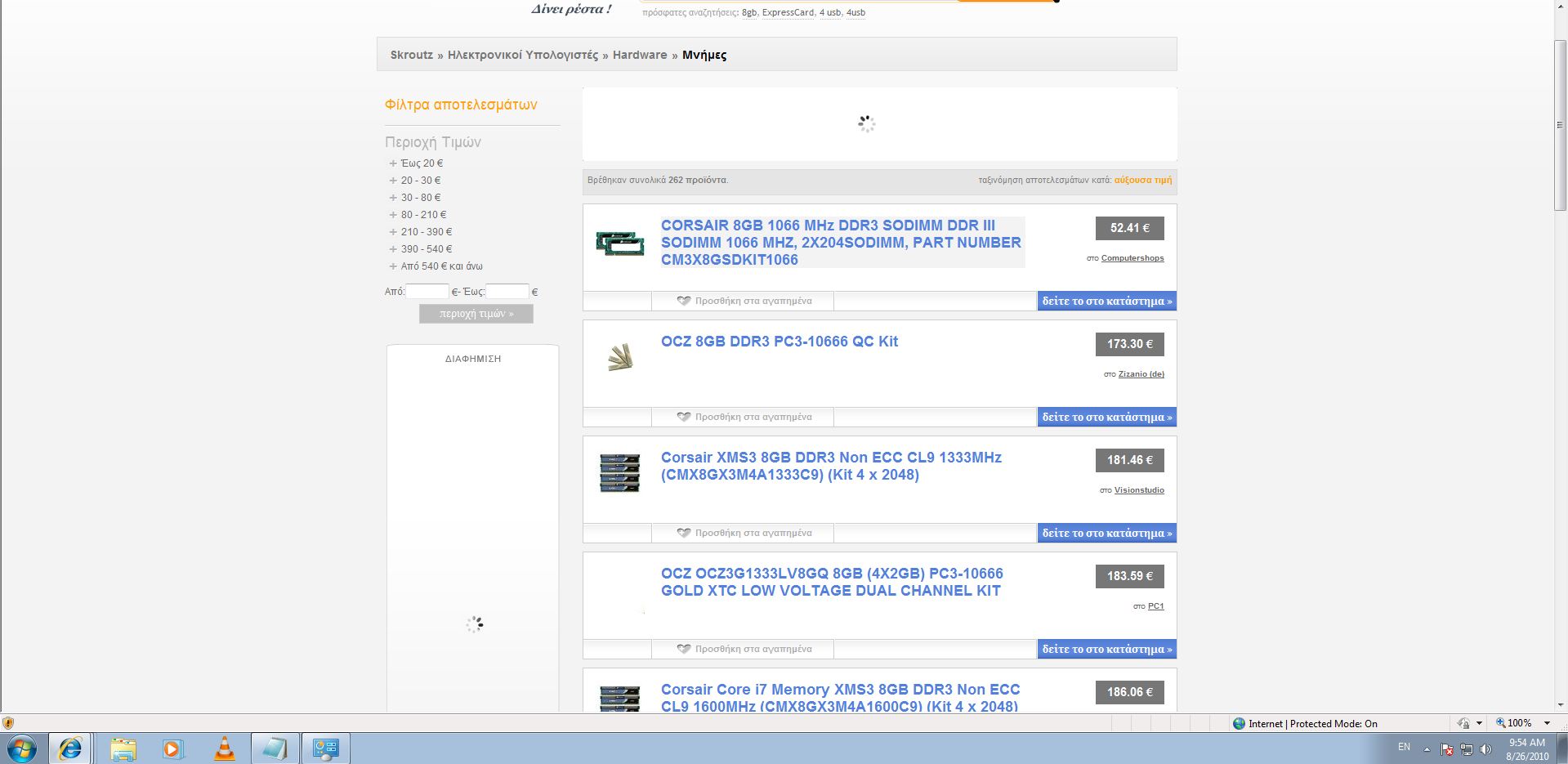Open the recent search '4 usb'

[830, 12]
